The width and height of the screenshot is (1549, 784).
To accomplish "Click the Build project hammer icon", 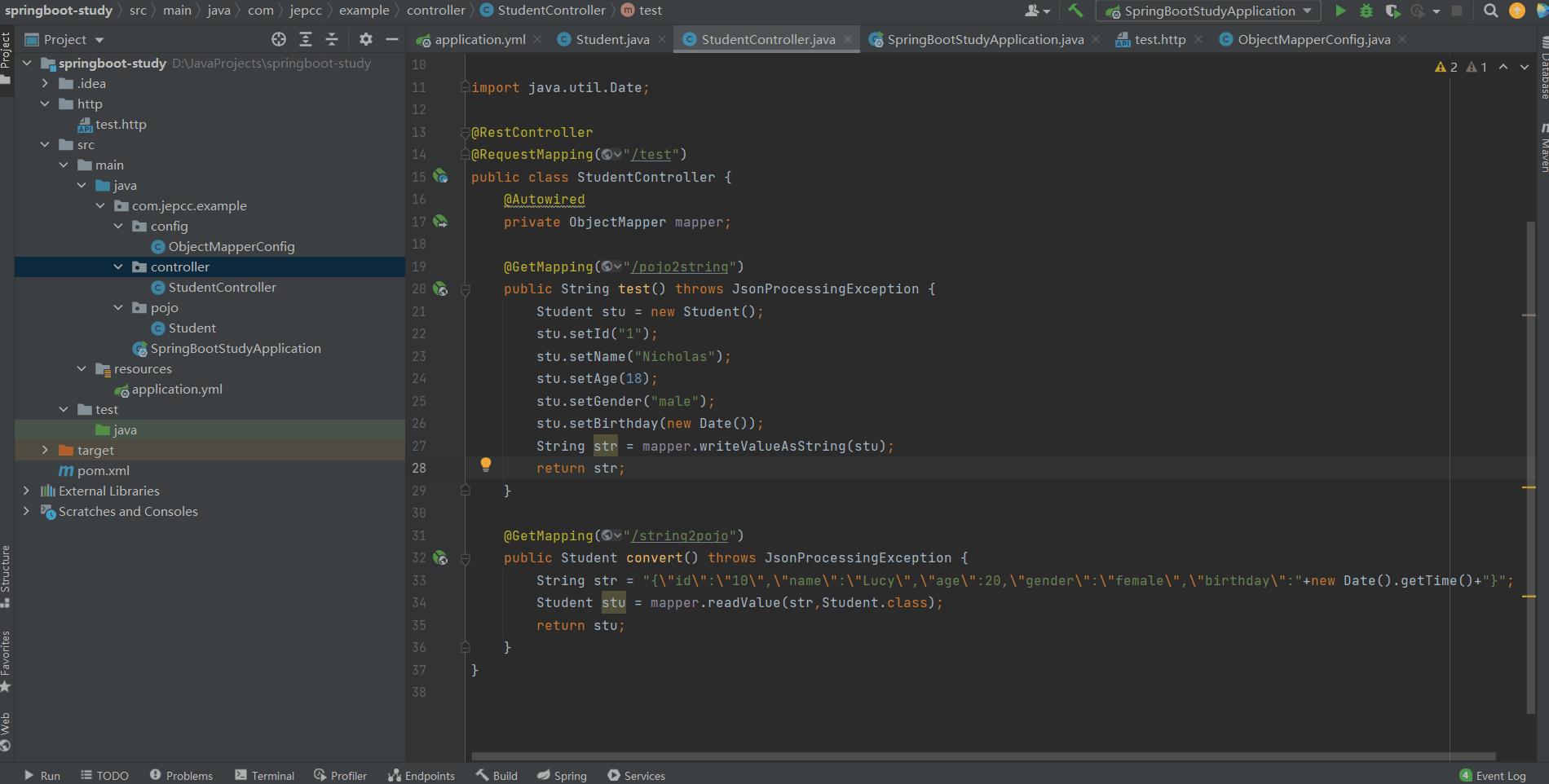I will click(1075, 11).
